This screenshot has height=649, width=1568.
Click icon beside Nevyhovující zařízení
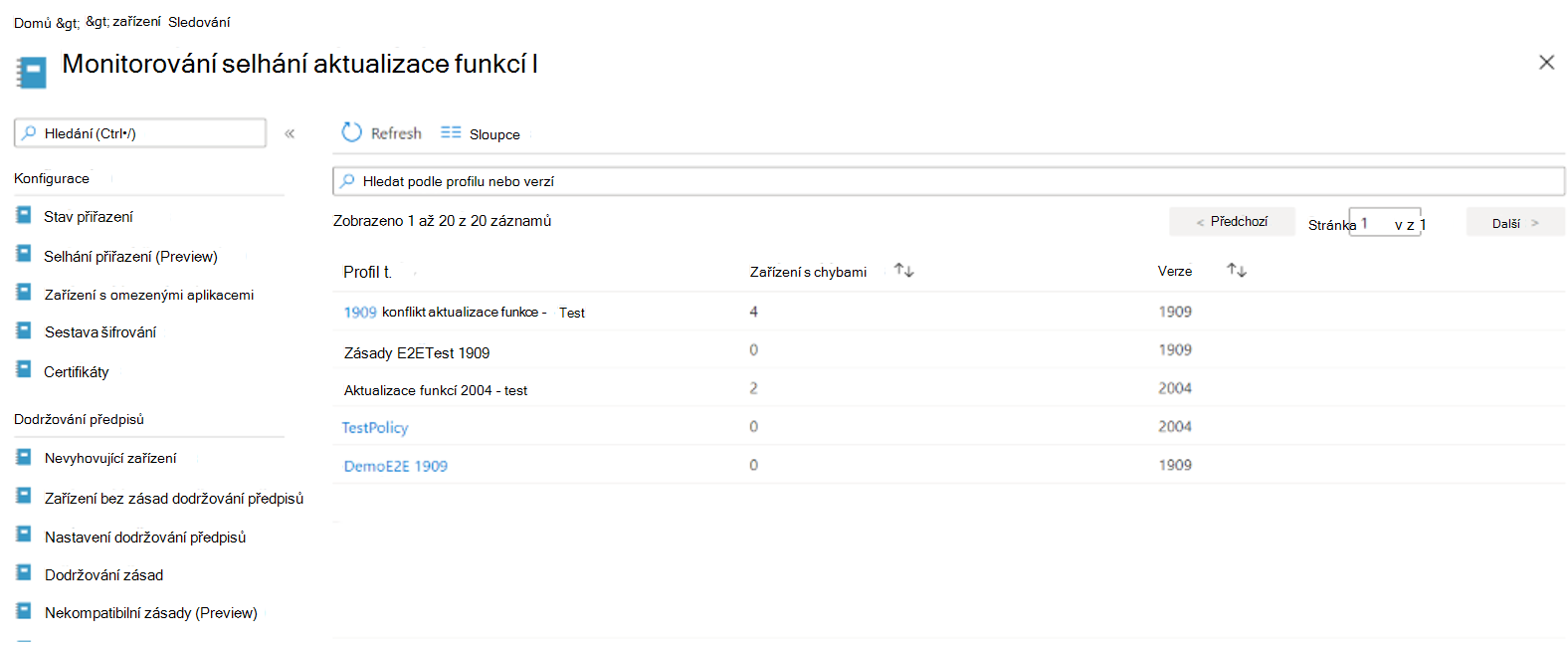click(x=24, y=457)
